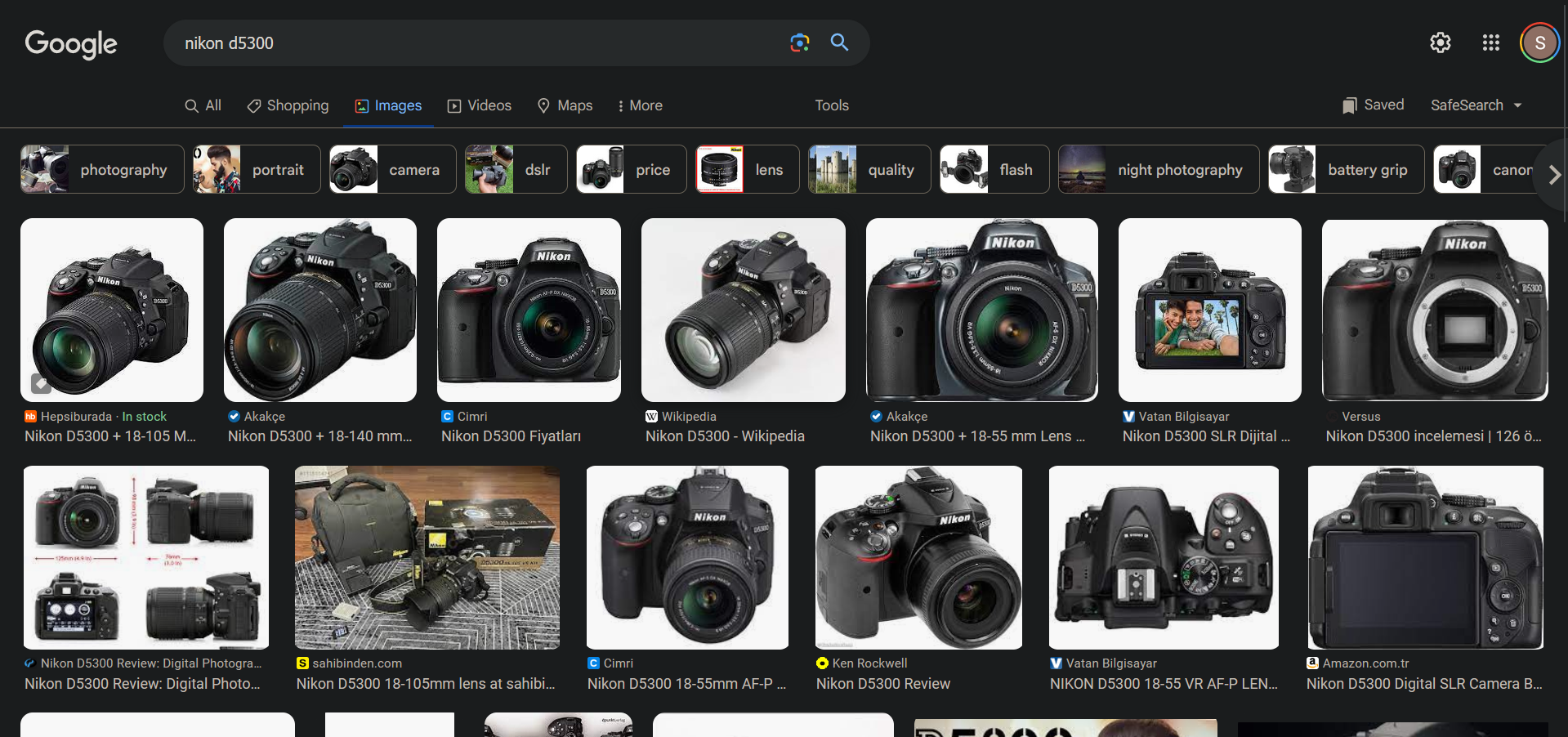Open the Quick Settings gear icon
Viewport: 1568px width, 737px height.
pos(1440,42)
